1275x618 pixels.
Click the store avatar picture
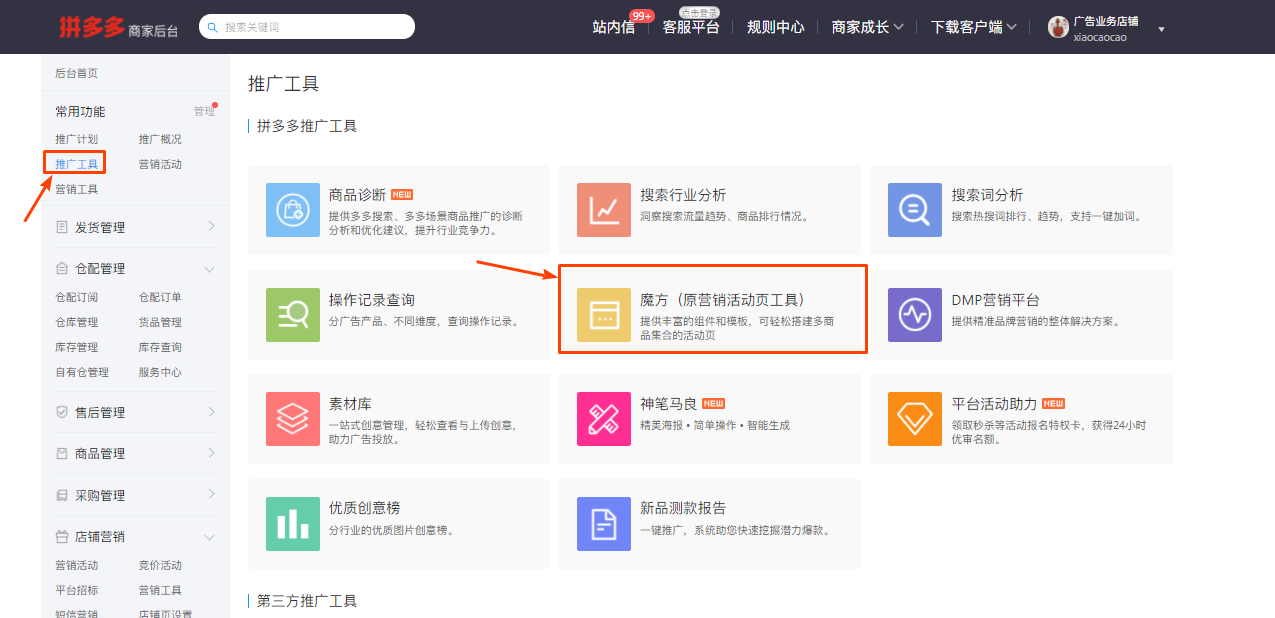pos(1058,27)
